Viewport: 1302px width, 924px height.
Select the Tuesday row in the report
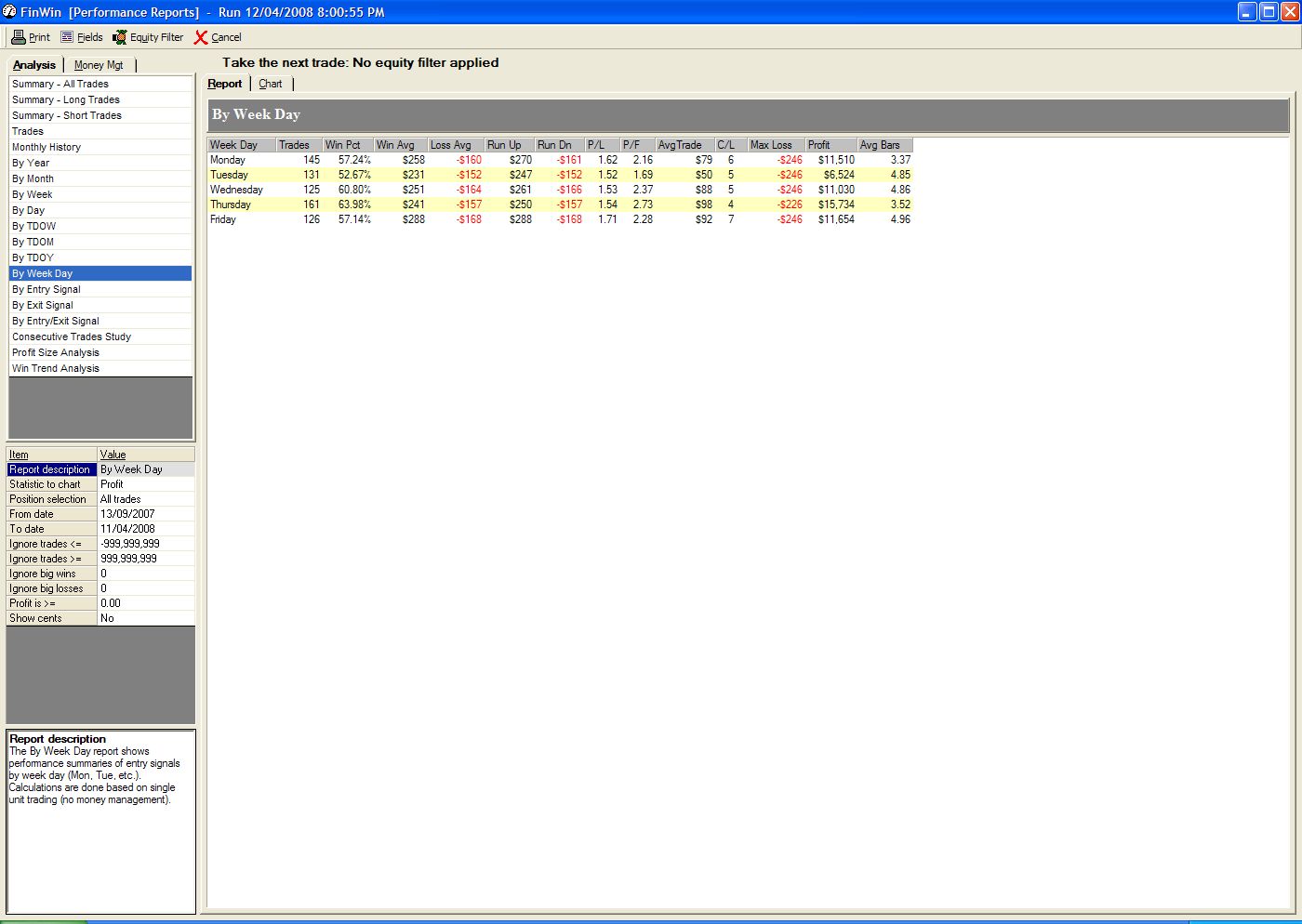(560, 175)
